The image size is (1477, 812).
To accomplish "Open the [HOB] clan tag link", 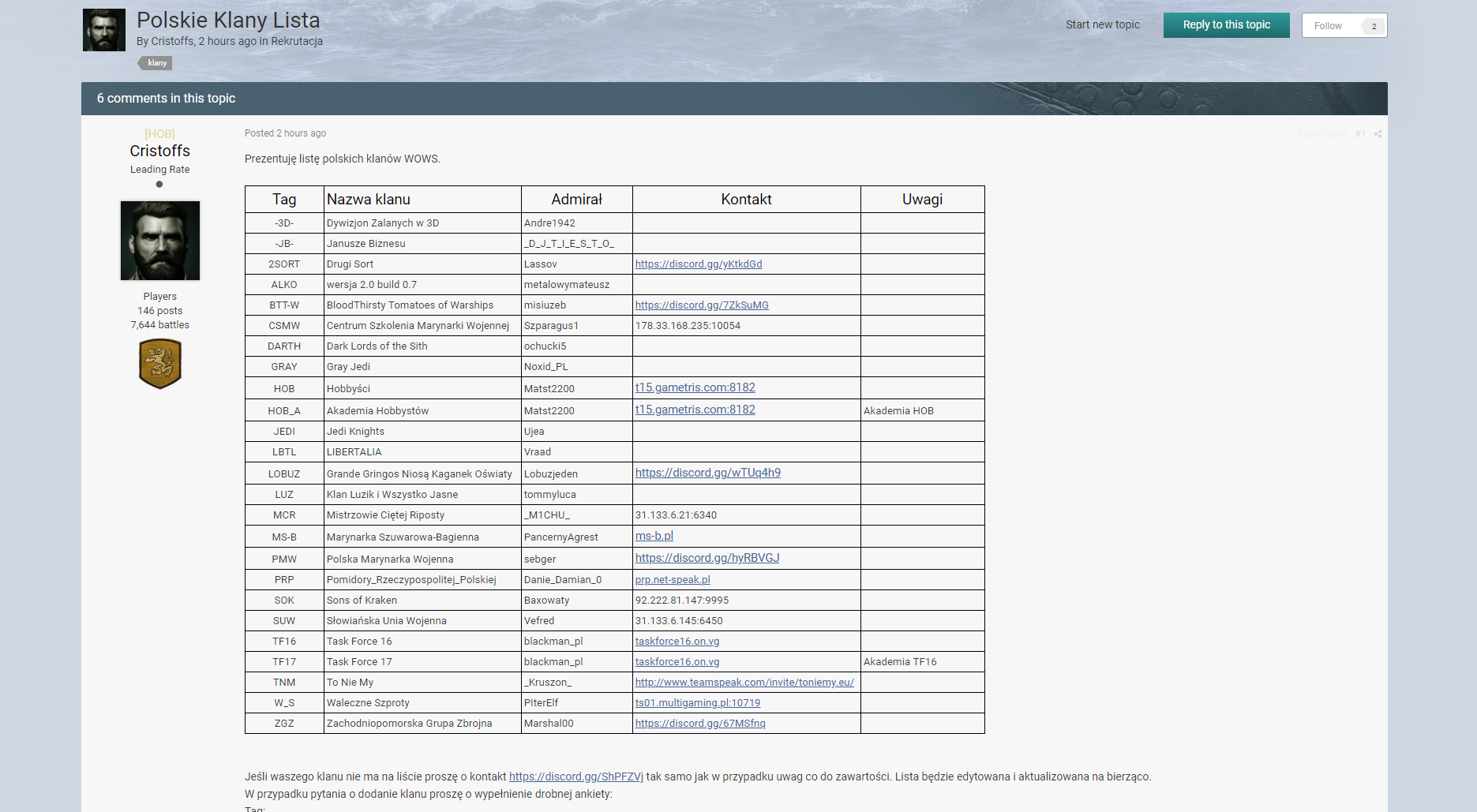I will click(x=160, y=134).
